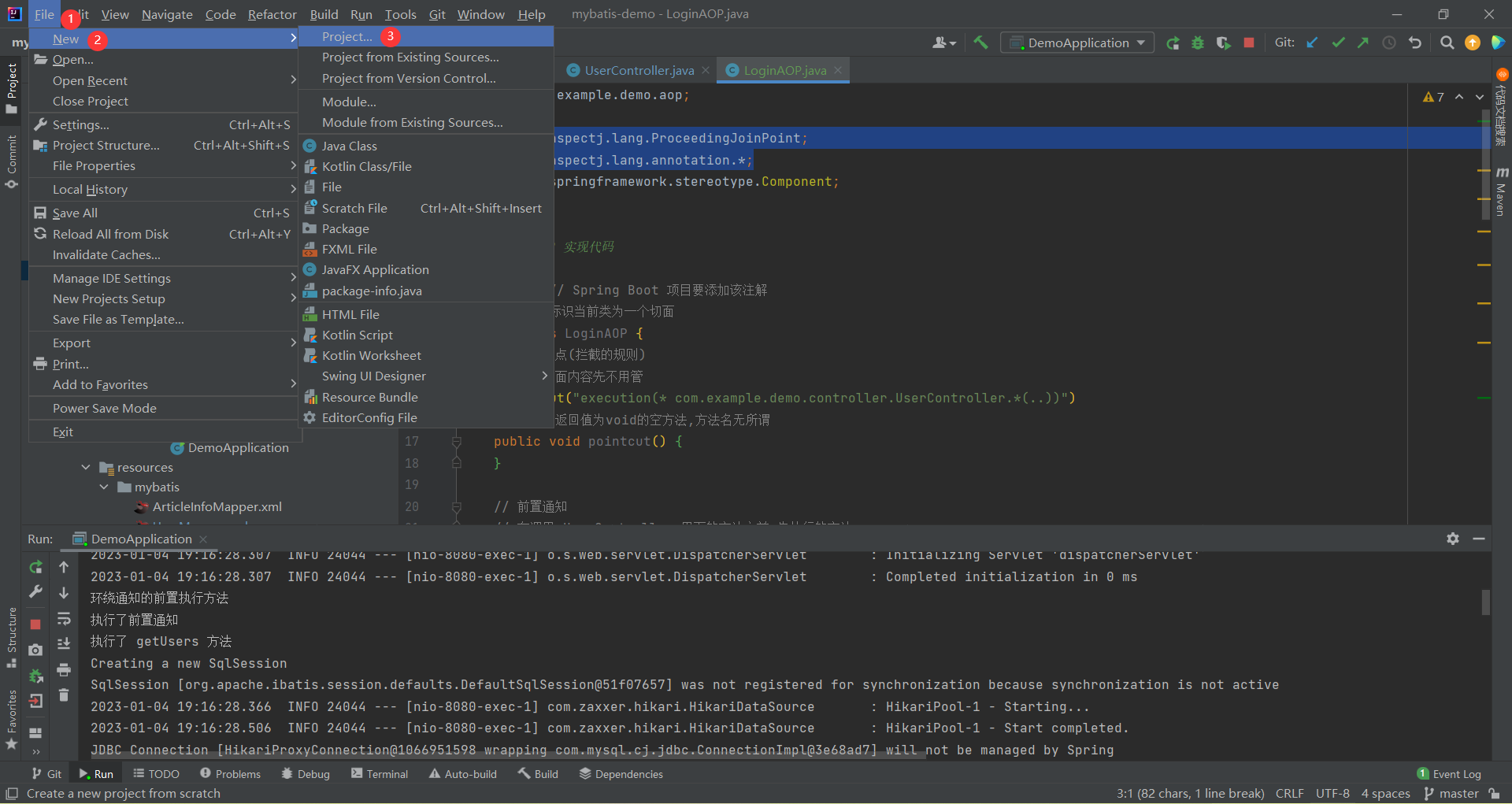Open the user account icon dropdown
Viewport: 1512px width, 804px height.
[944, 43]
